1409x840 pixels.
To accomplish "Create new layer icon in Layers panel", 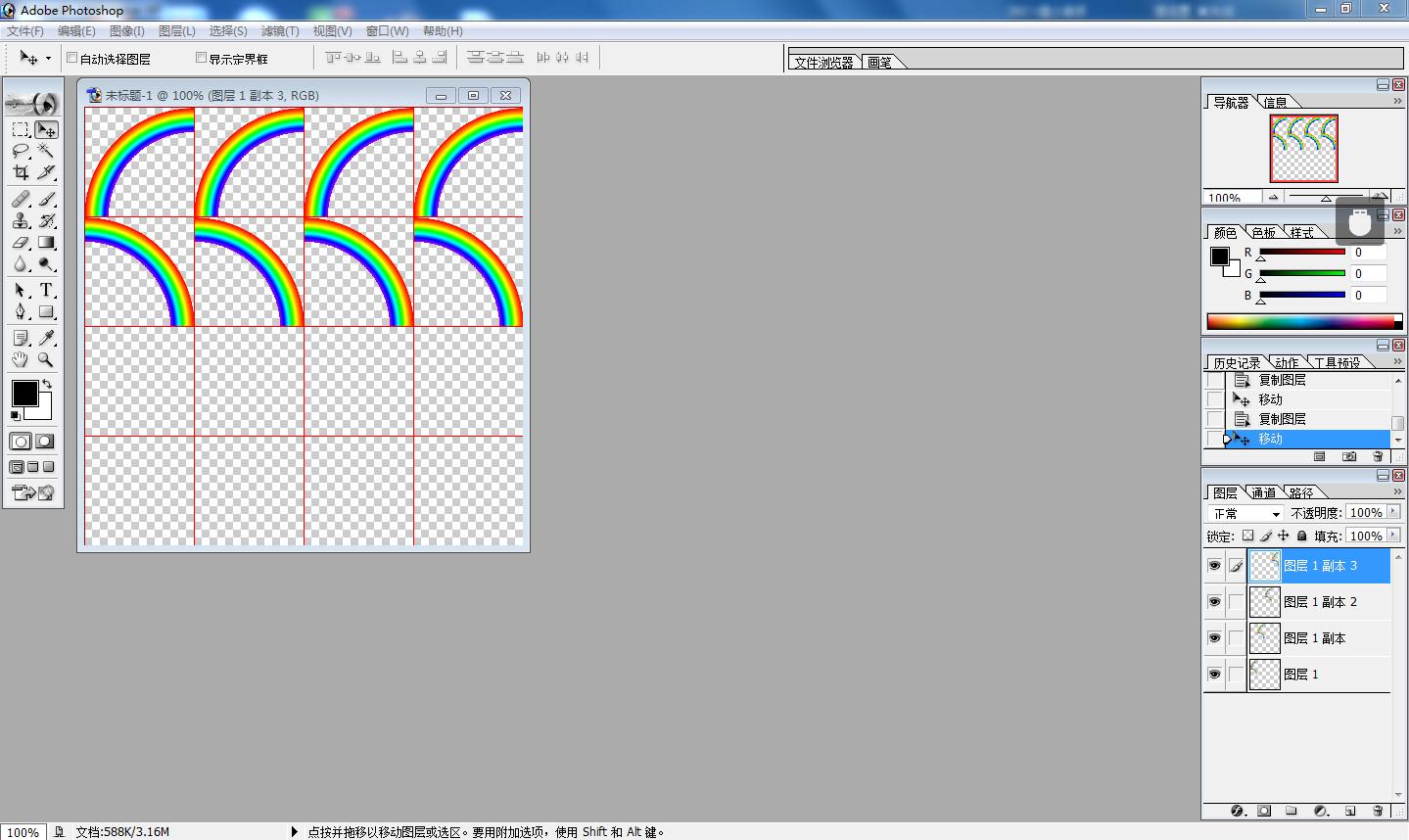I will click(x=1349, y=811).
